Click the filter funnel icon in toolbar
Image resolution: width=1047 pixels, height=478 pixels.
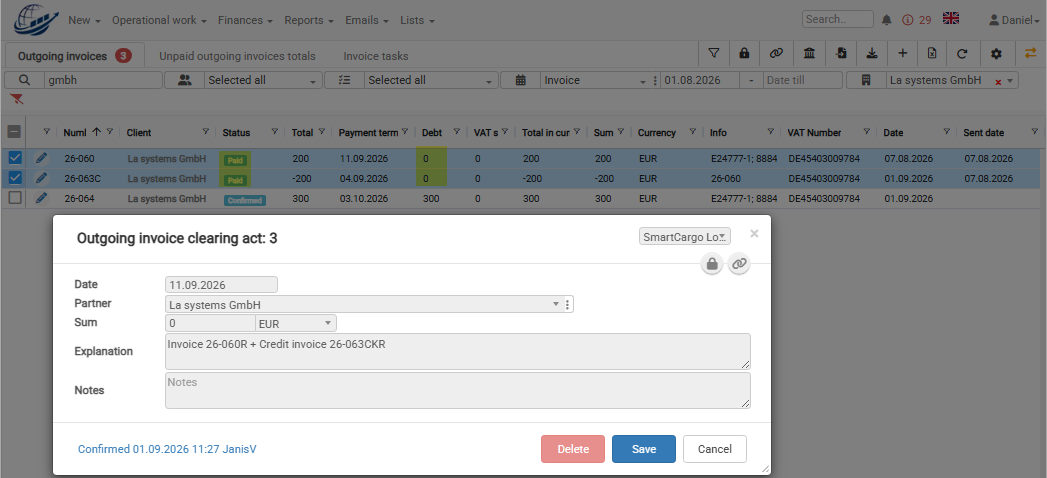point(714,53)
